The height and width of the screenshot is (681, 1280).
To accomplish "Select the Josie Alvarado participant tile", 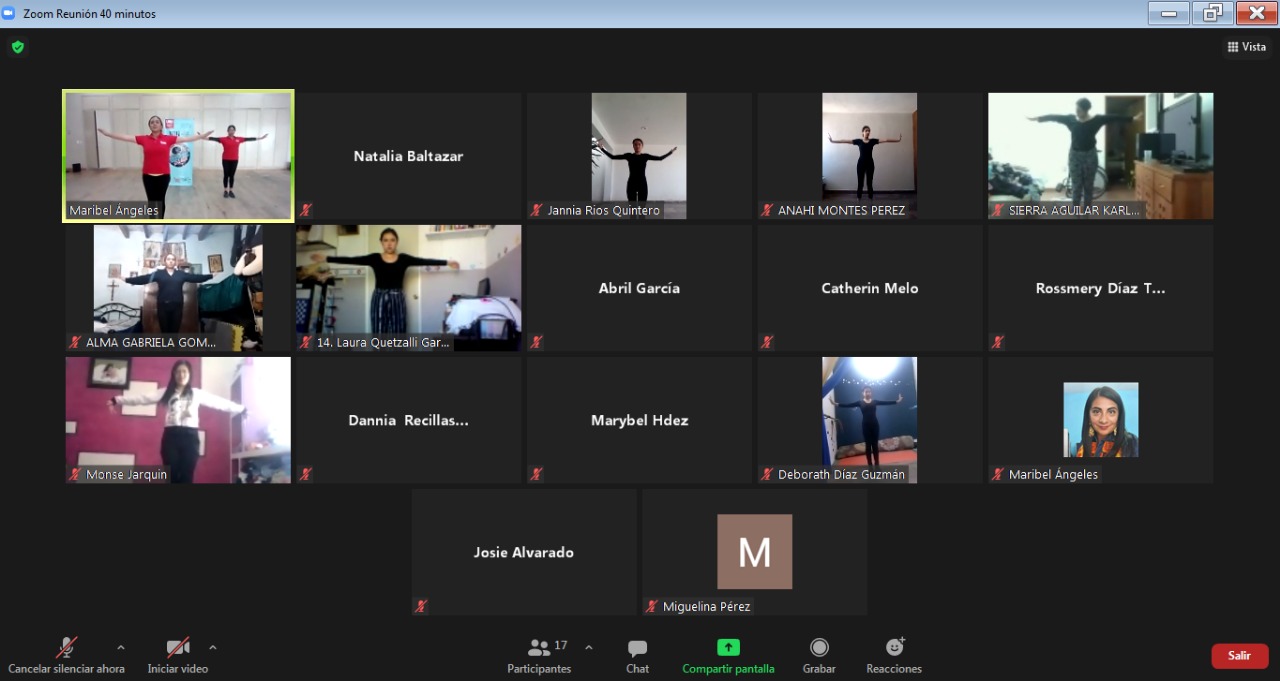I will coord(523,551).
